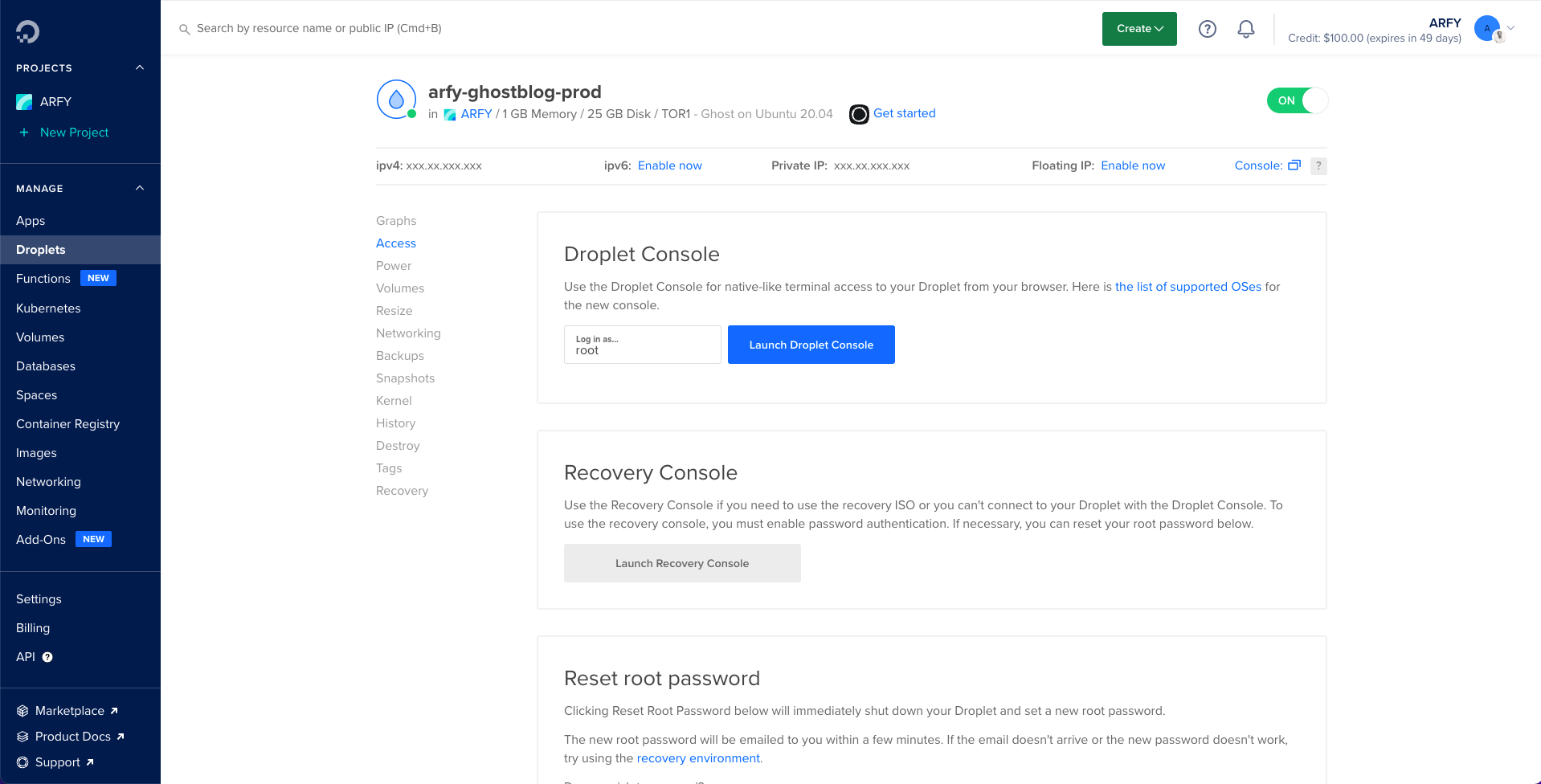
Task: Select the Access droplet tab
Action: (x=396, y=243)
